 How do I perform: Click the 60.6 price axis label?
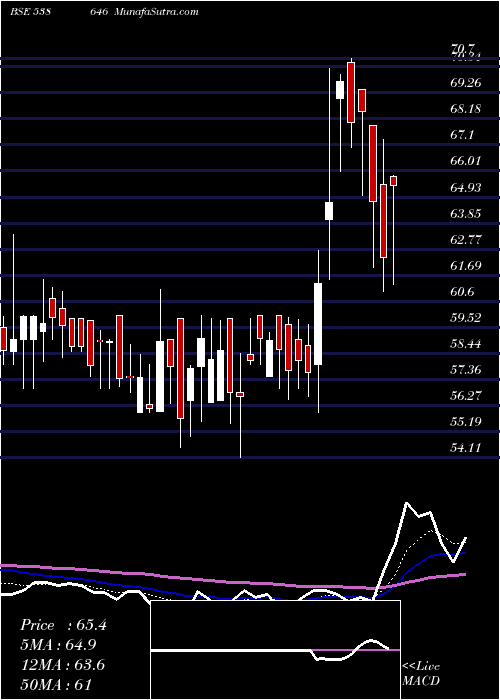[x=462, y=292]
